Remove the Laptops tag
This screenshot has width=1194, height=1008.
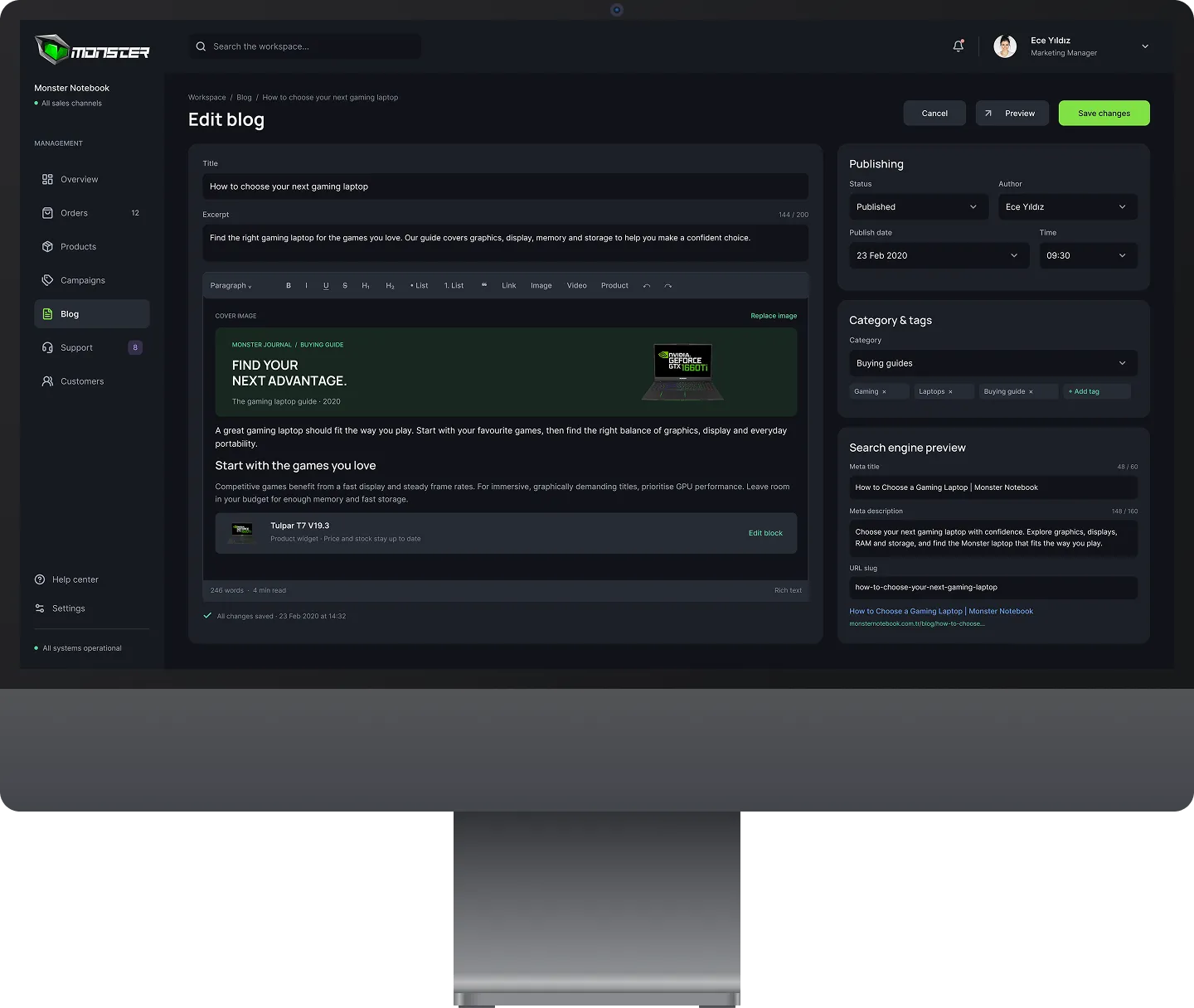coord(950,392)
